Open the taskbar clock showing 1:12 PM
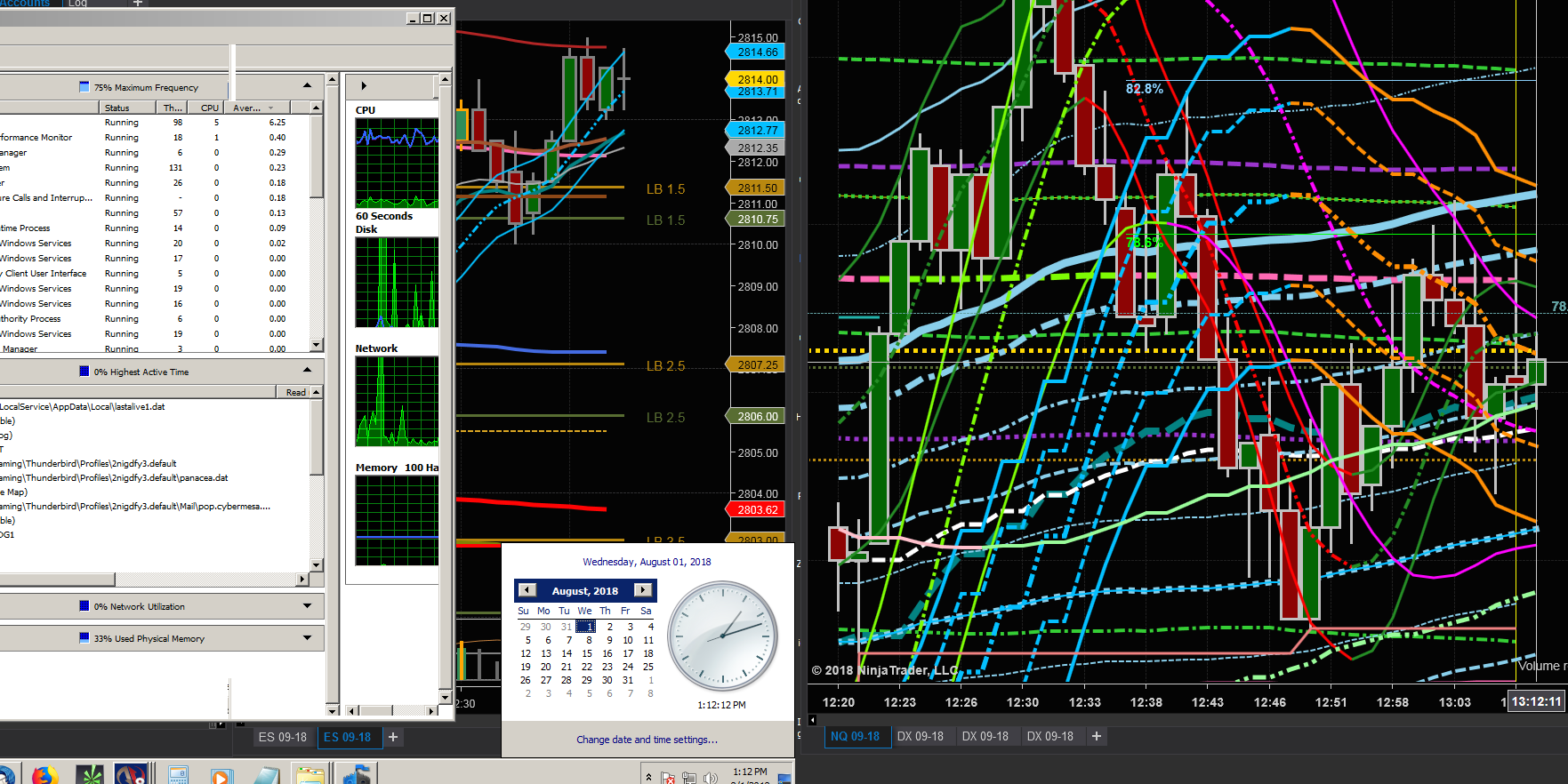Viewport: 1568px width, 784px height. point(750,776)
